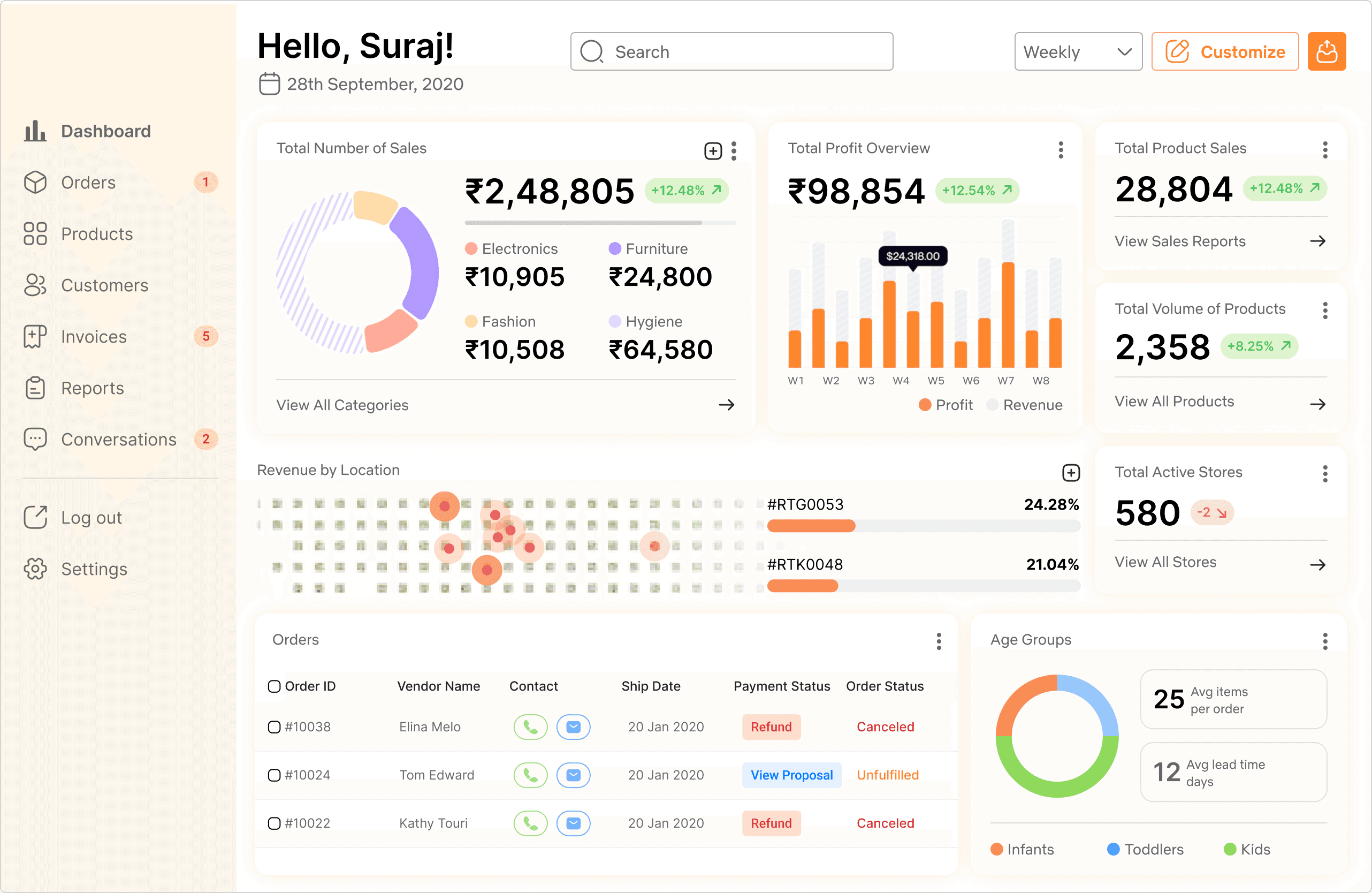Click the plus icon in Revenue by Location

(x=1071, y=472)
